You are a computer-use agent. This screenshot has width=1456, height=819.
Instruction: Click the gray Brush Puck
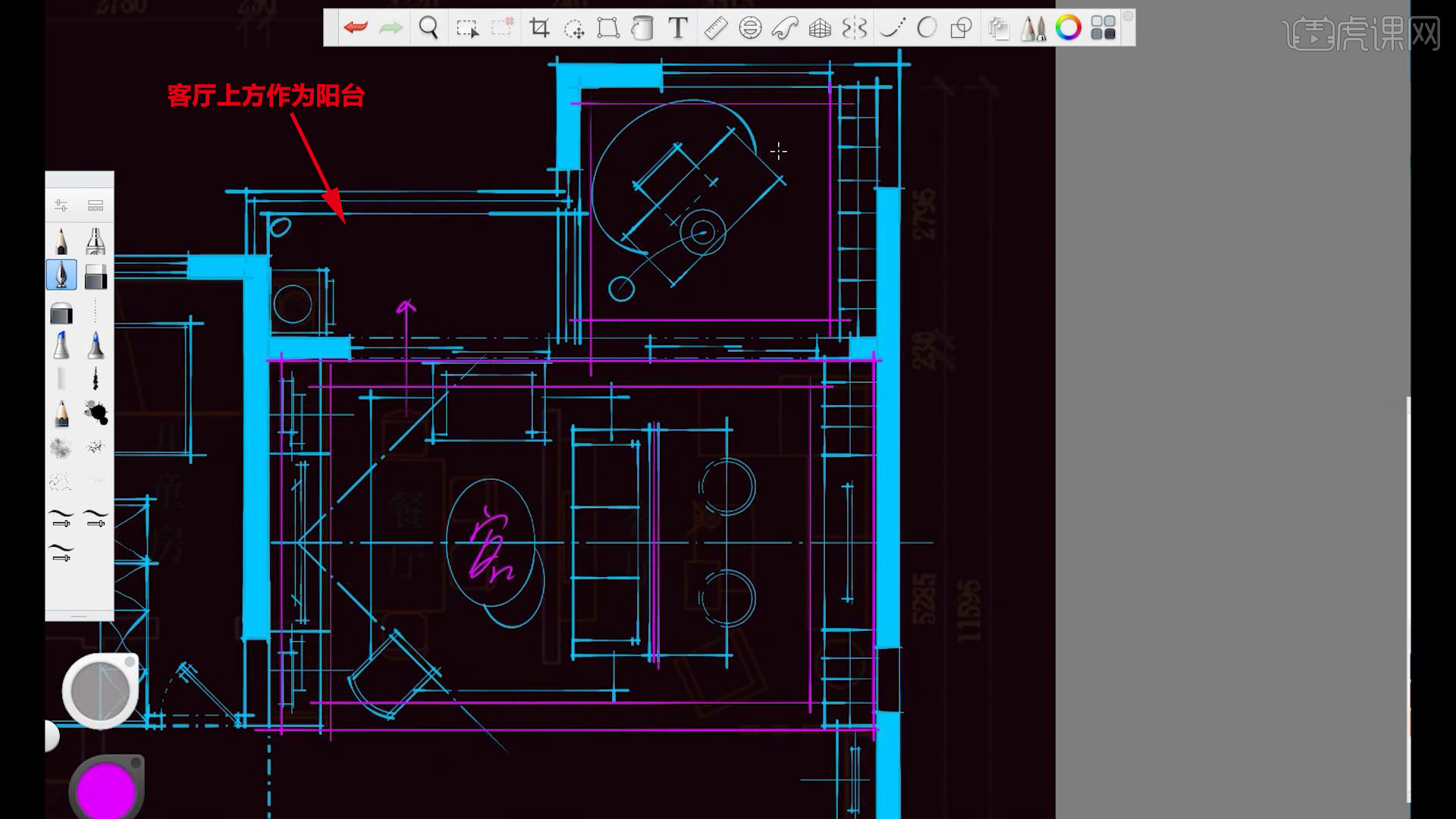tap(100, 691)
